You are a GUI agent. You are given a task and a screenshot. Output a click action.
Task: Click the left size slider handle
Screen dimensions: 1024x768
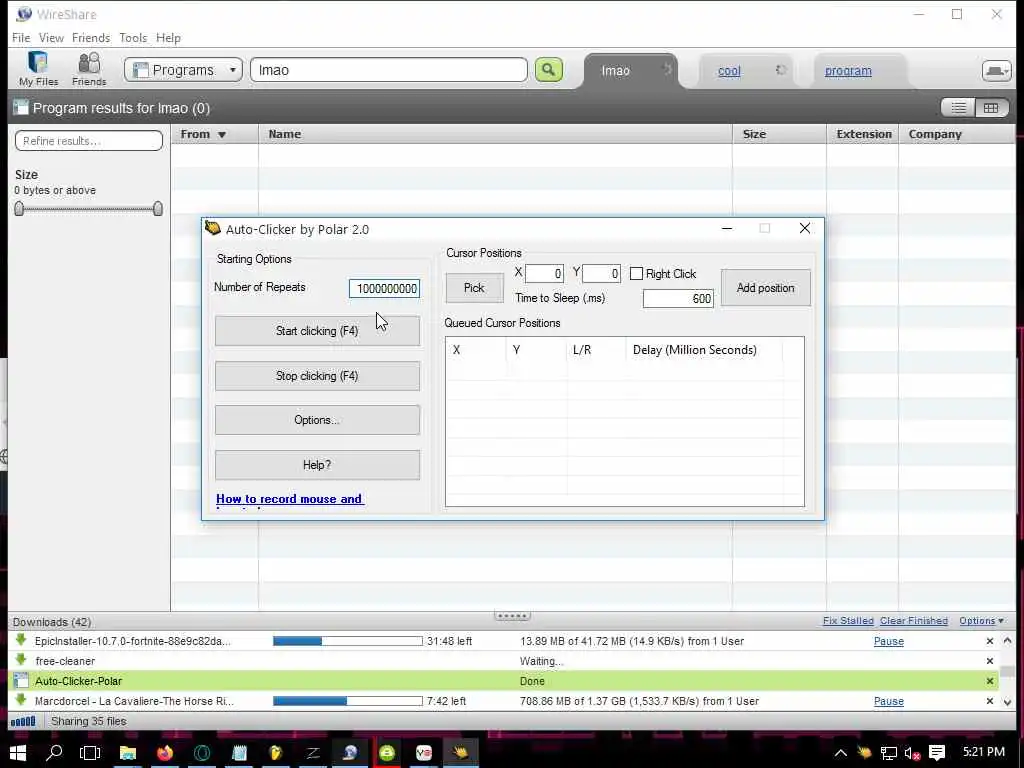[19, 209]
